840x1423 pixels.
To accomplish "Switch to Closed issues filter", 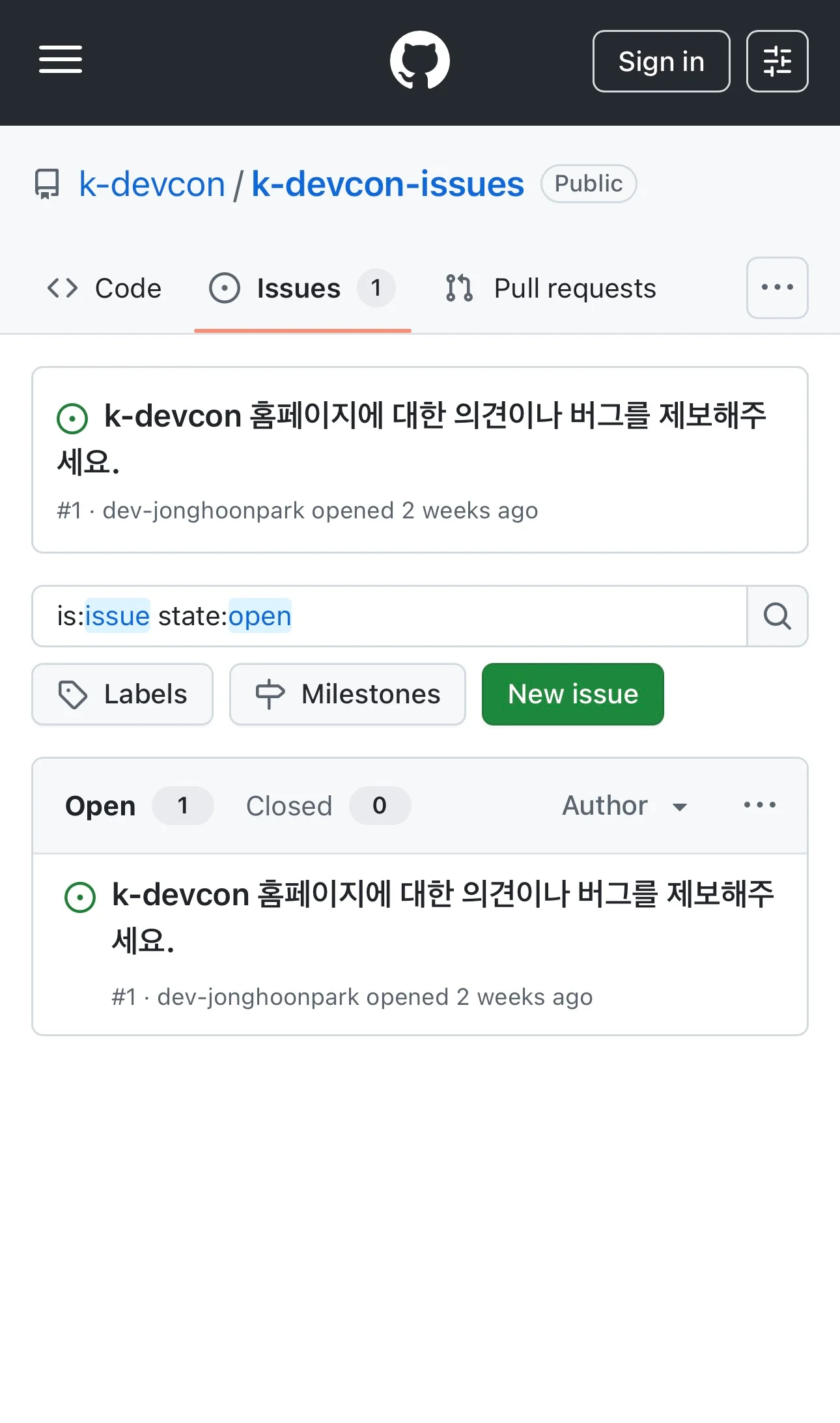I will tap(328, 806).
